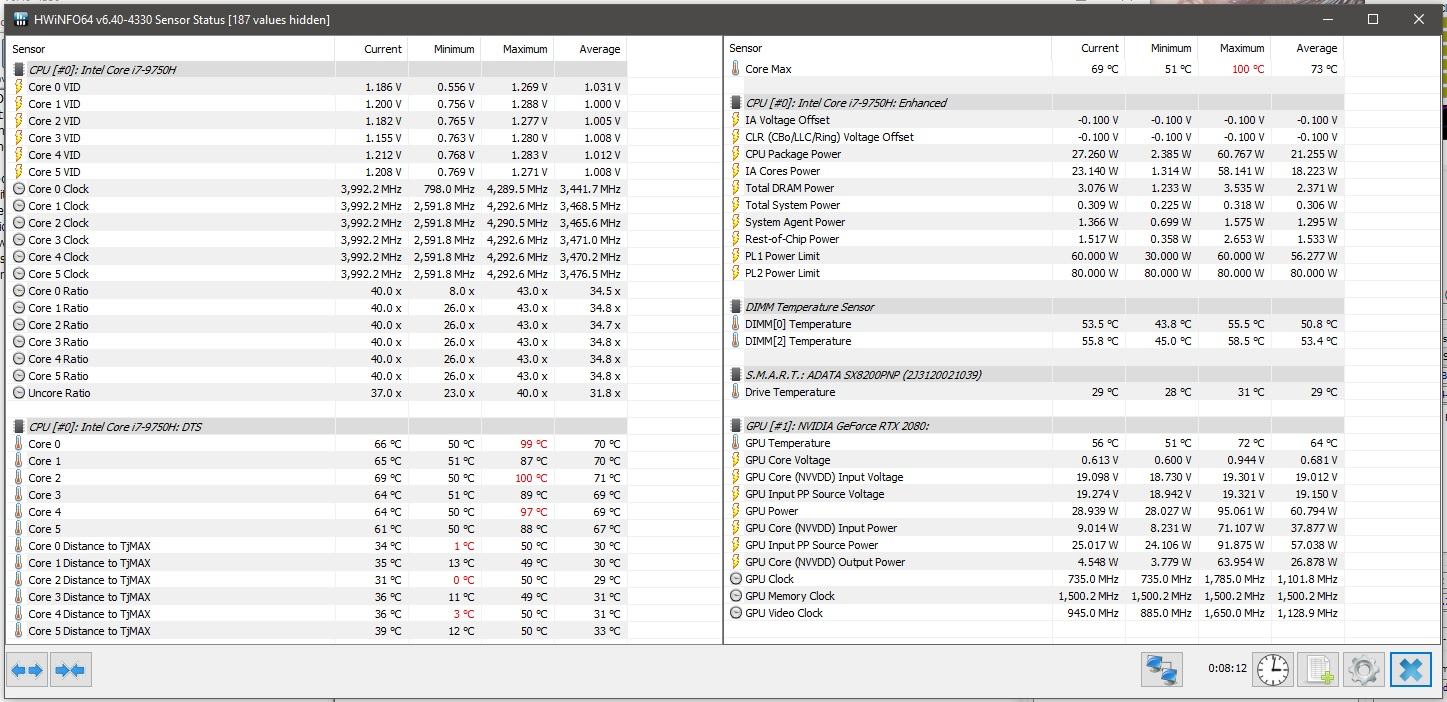Select the GPU Video Clock row

pos(1034,613)
